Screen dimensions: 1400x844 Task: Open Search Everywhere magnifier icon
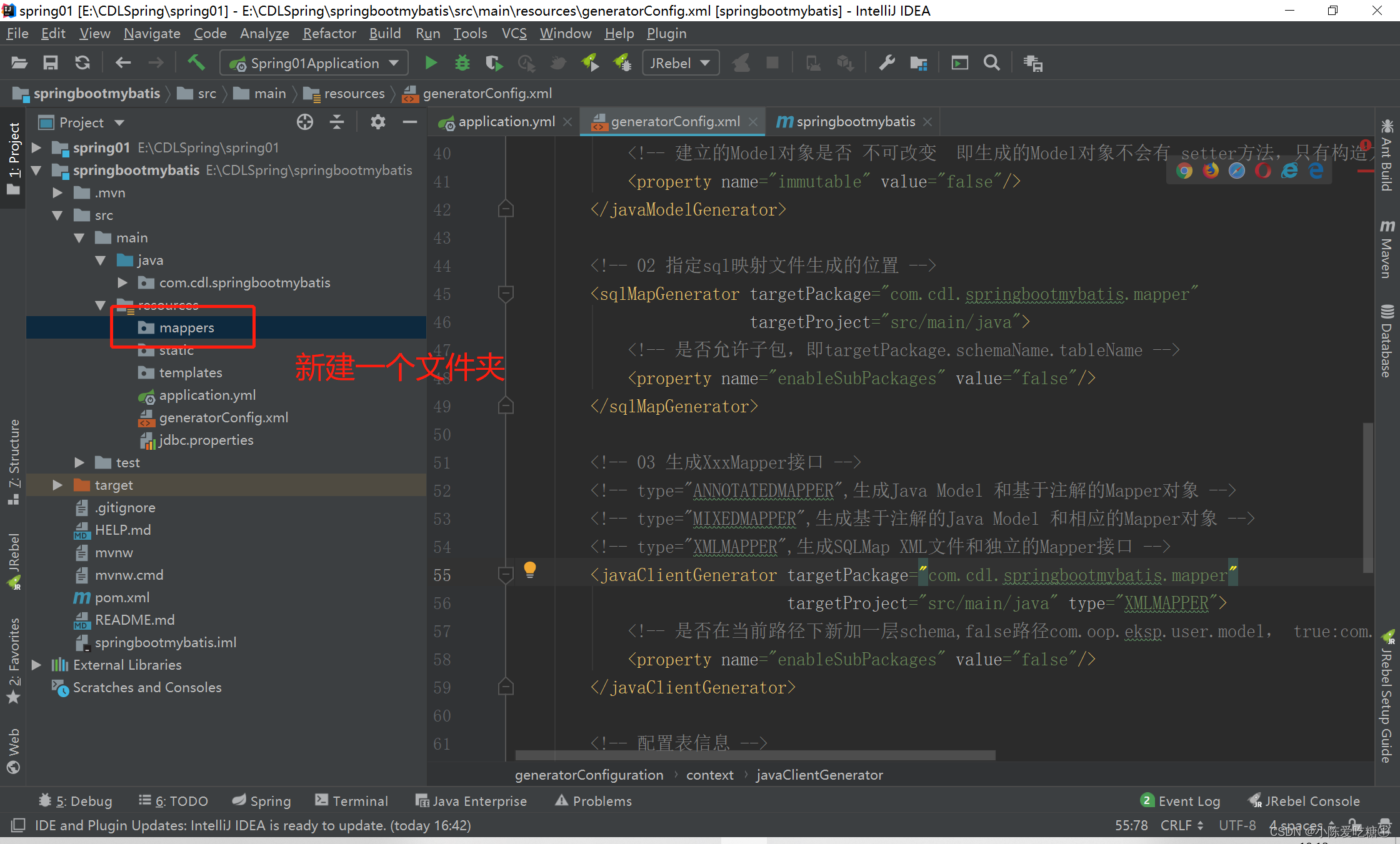point(991,63)
